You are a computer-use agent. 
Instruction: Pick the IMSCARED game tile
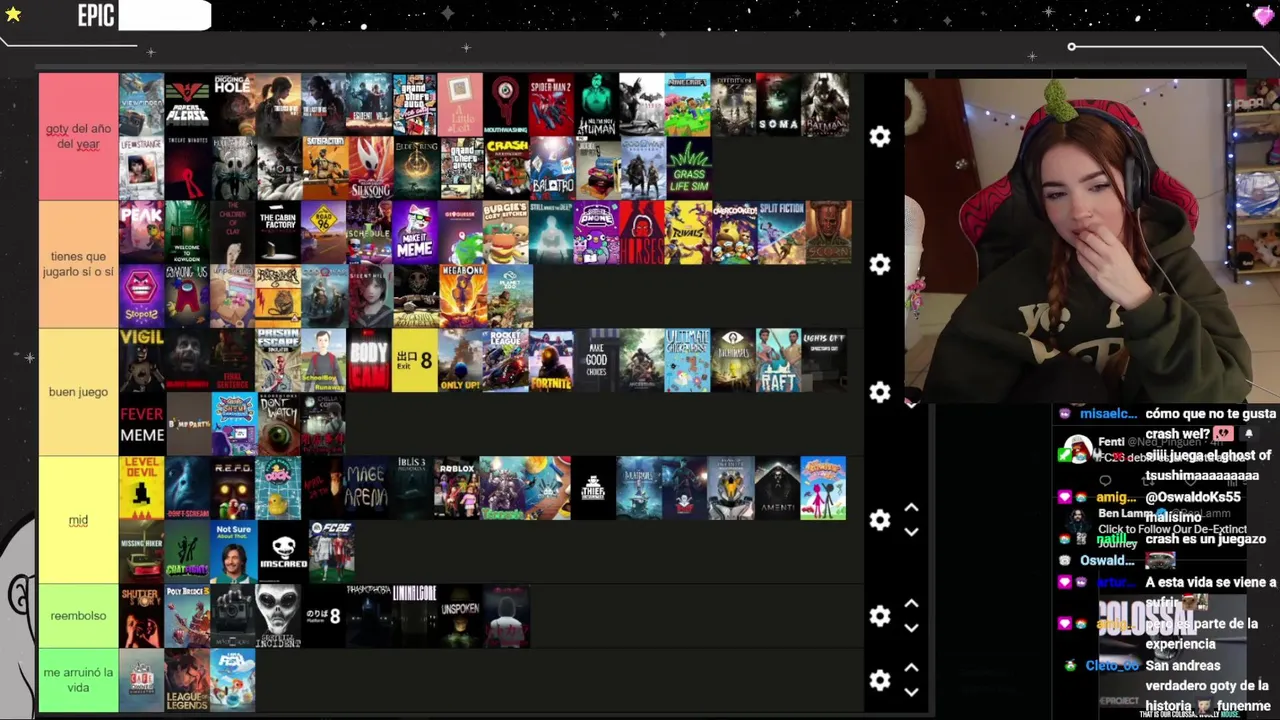(284, 552)
